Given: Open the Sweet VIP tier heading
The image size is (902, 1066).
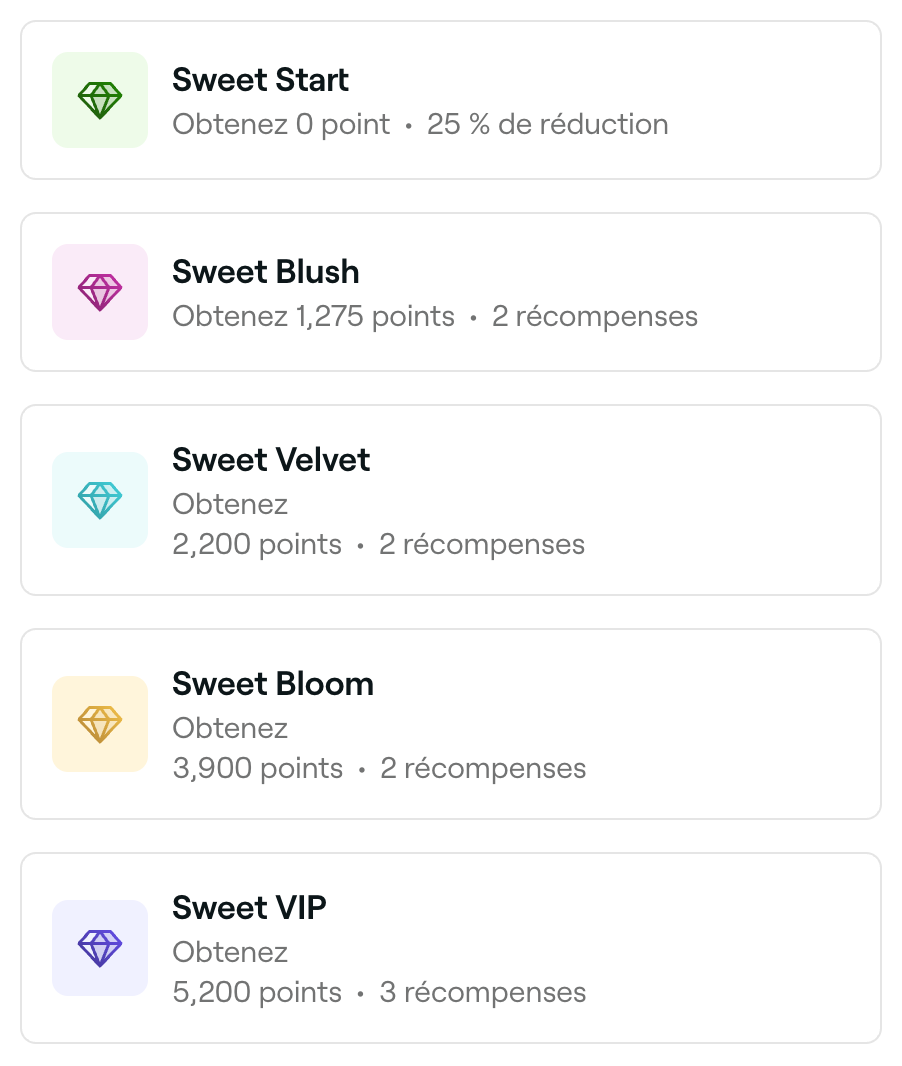Looking at the screenshot, I should [249, 908].
